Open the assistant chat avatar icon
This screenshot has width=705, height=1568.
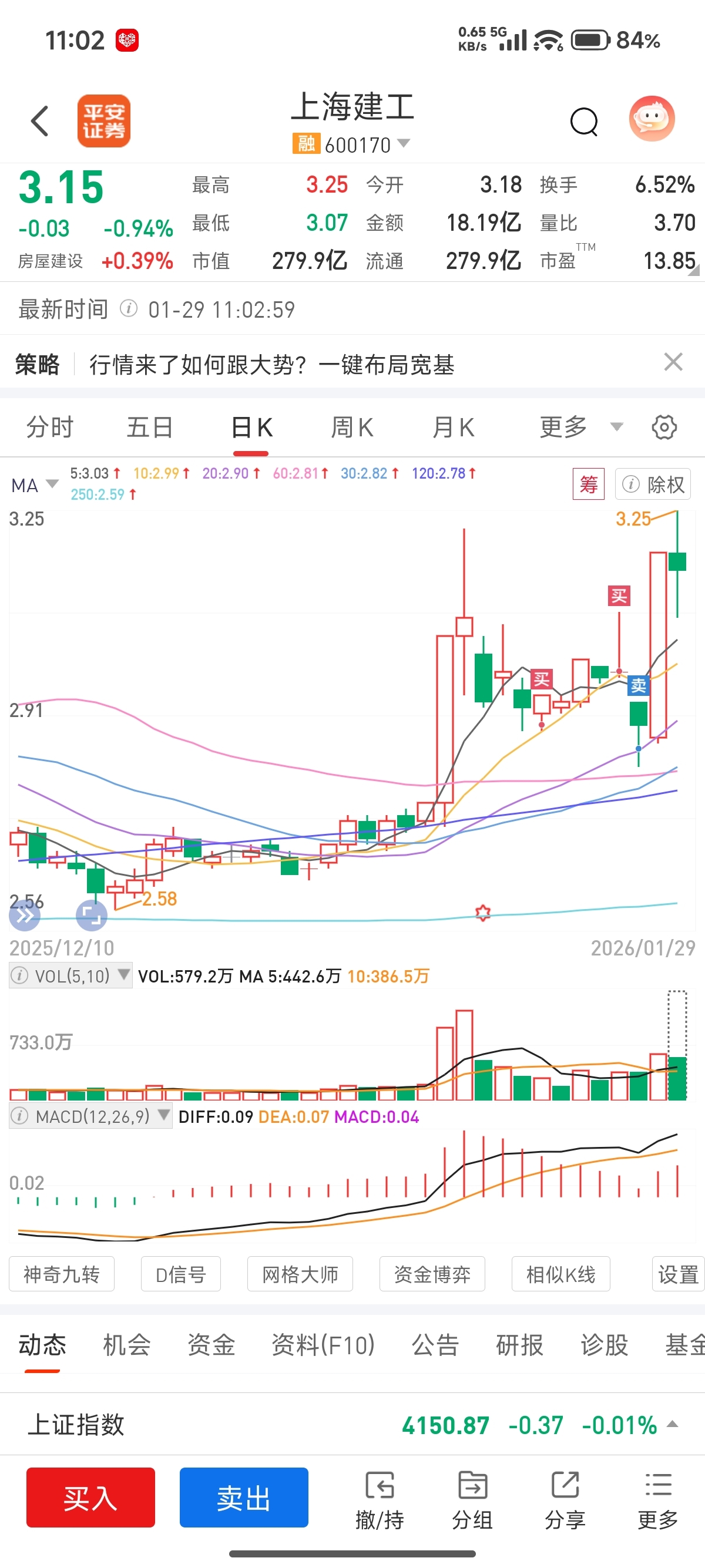652,119
